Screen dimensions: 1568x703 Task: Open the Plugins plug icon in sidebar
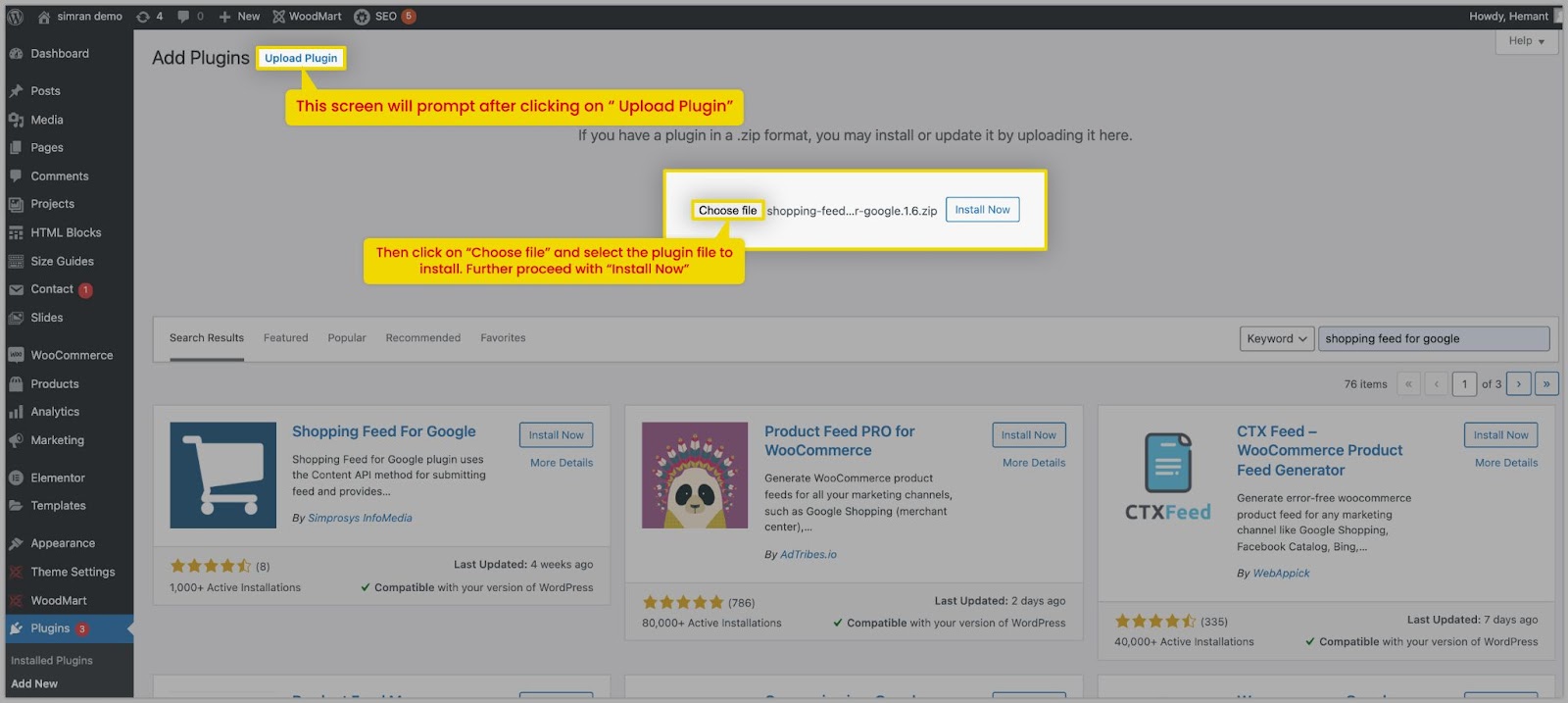[16, 628]
